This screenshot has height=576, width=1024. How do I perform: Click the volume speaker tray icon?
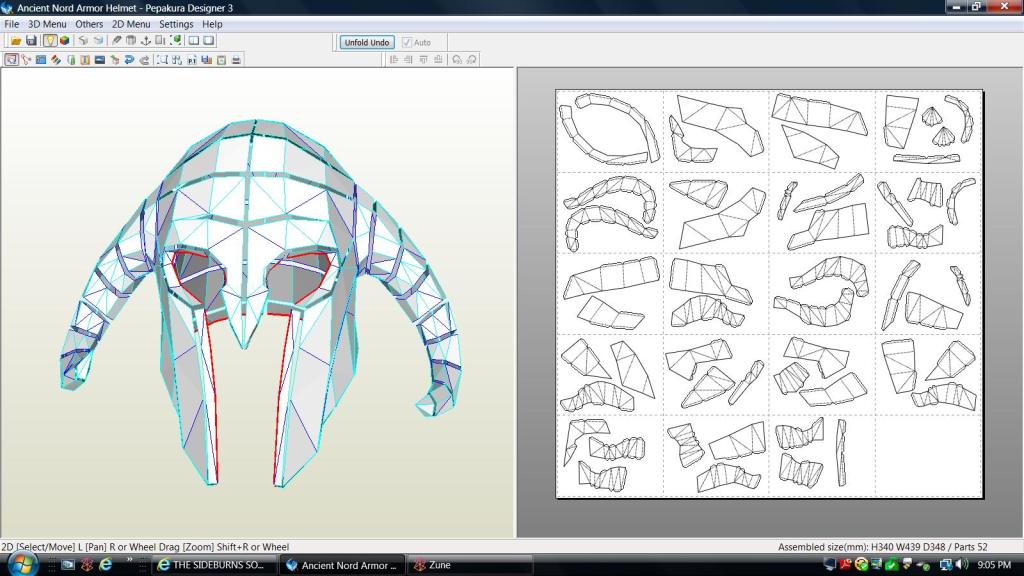coord(961,564)
